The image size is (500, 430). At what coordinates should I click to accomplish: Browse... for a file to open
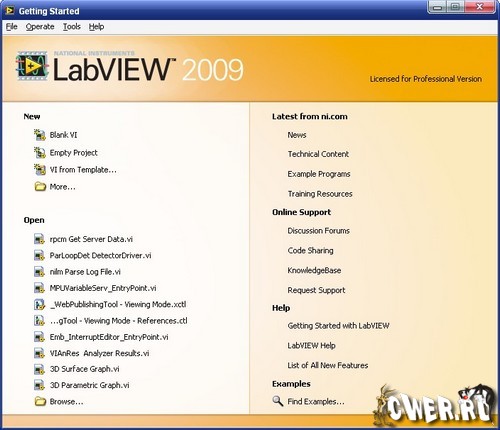point(66,401)
